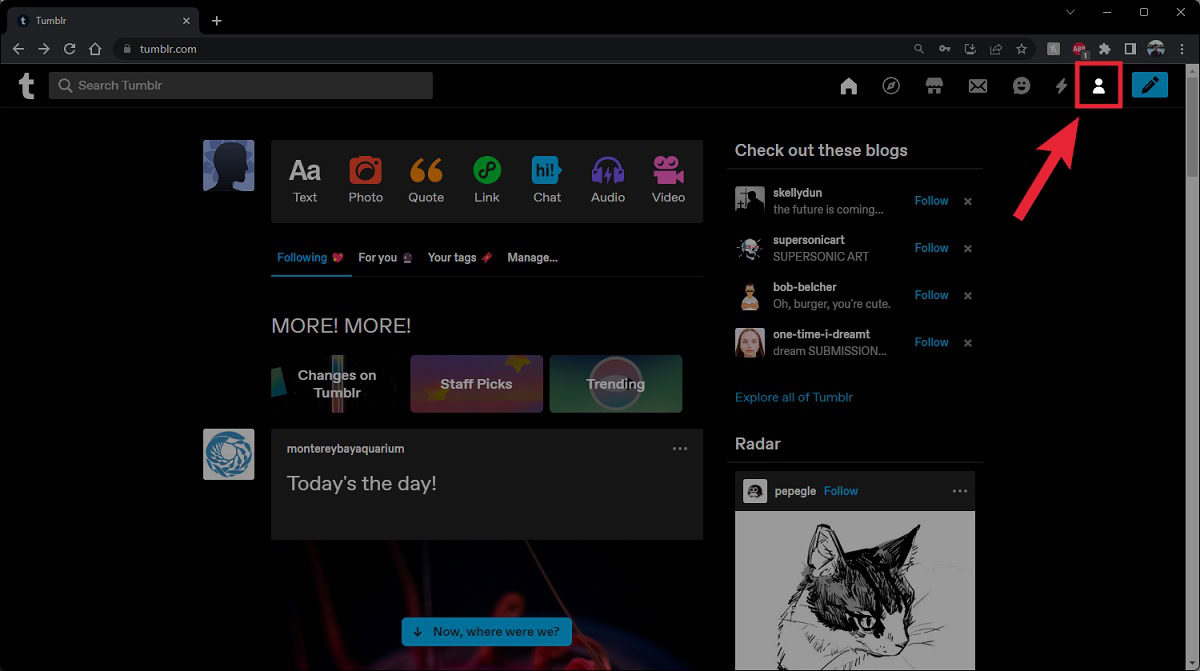
Task: Open the Chrome profile avatar
Action: click(x=1156, y=48)
